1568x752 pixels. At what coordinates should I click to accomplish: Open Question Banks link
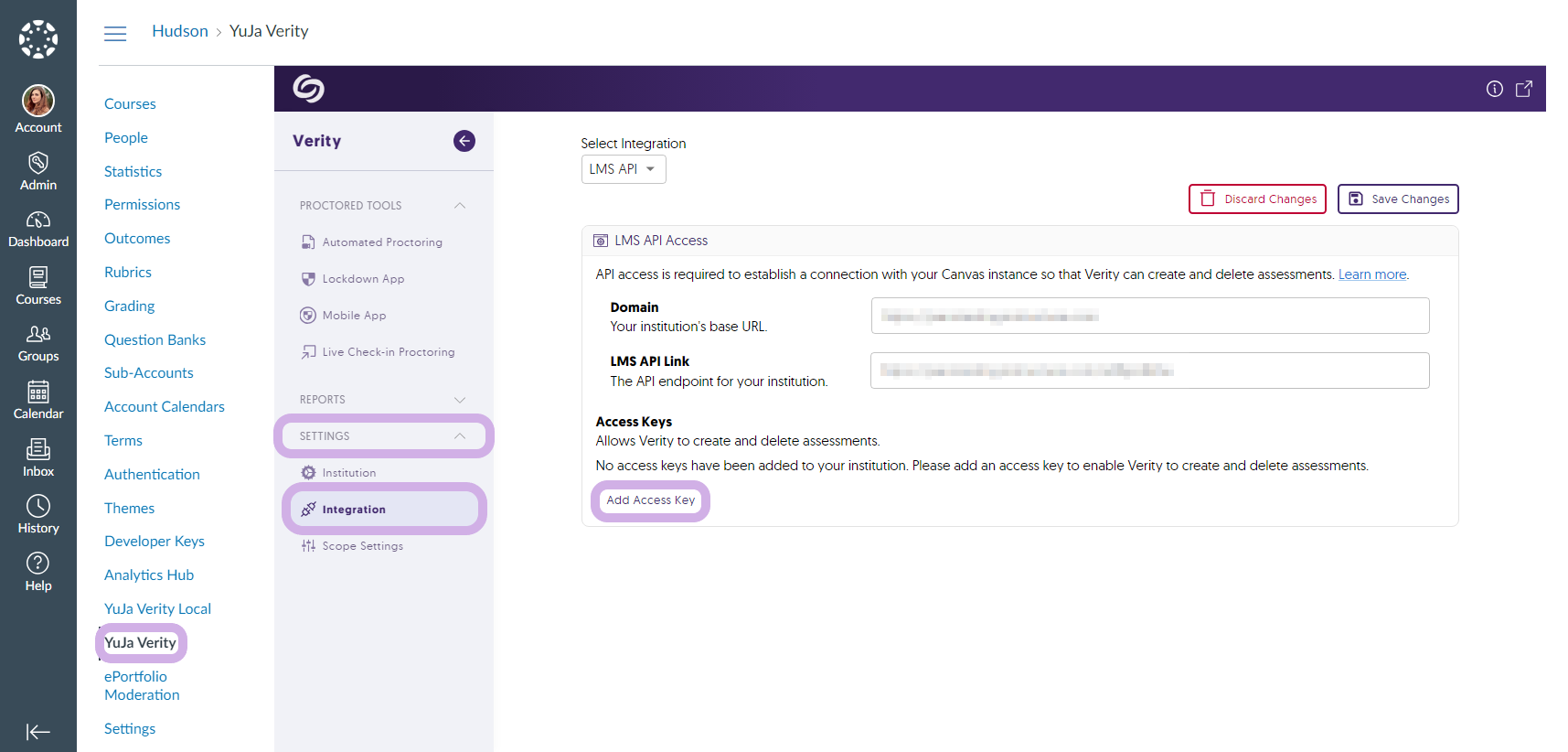tap(155, 340)
